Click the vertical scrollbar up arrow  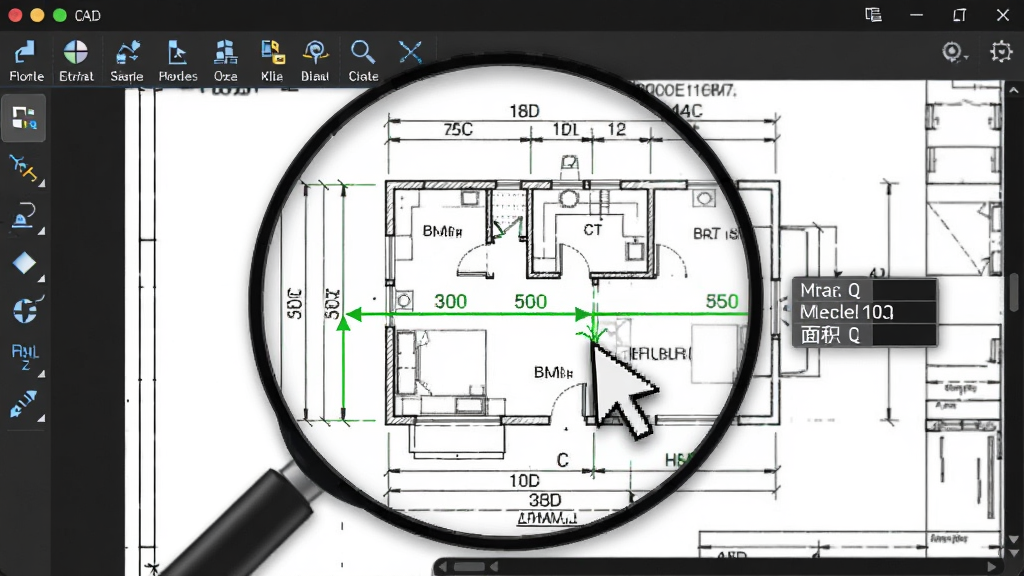pos(1014,91)
